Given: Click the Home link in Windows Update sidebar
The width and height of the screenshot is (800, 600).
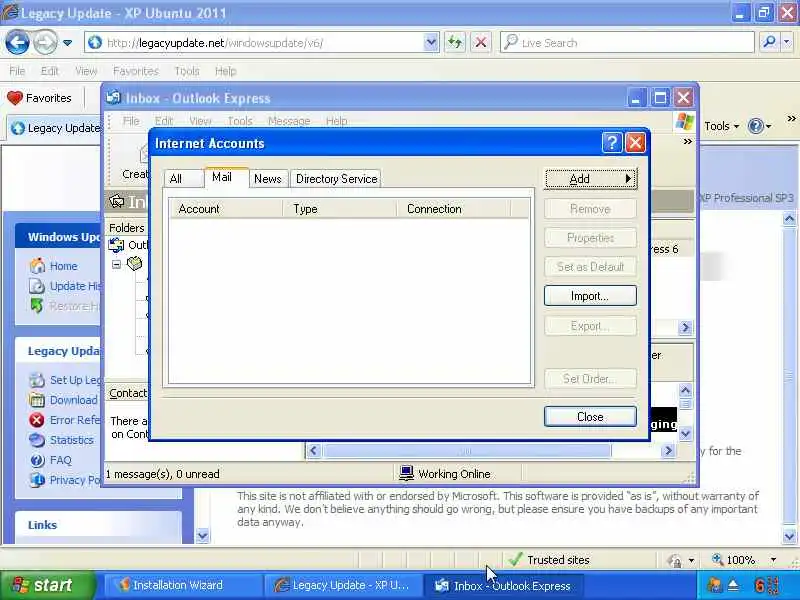Looking at the screenshot, I should click(63, 266).
